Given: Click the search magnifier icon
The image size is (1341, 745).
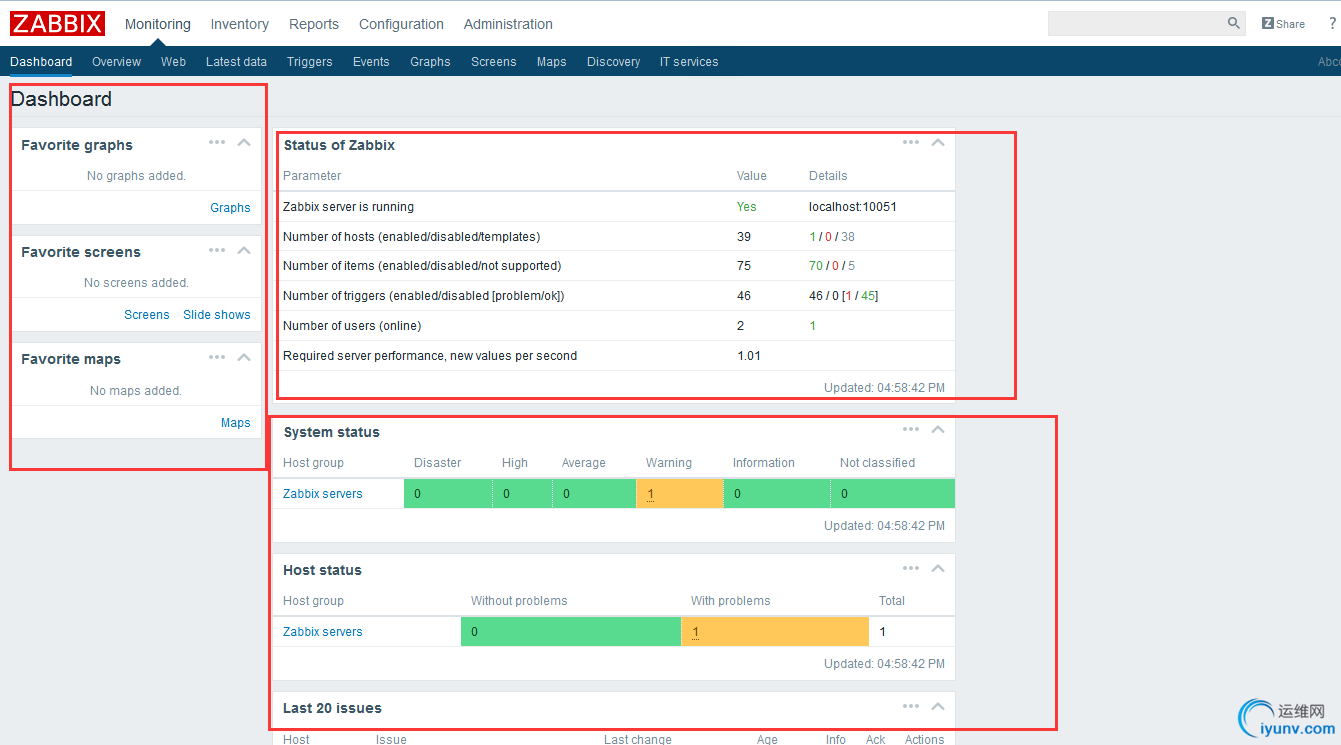Looking at the screenshot, I should (1234, 23).
